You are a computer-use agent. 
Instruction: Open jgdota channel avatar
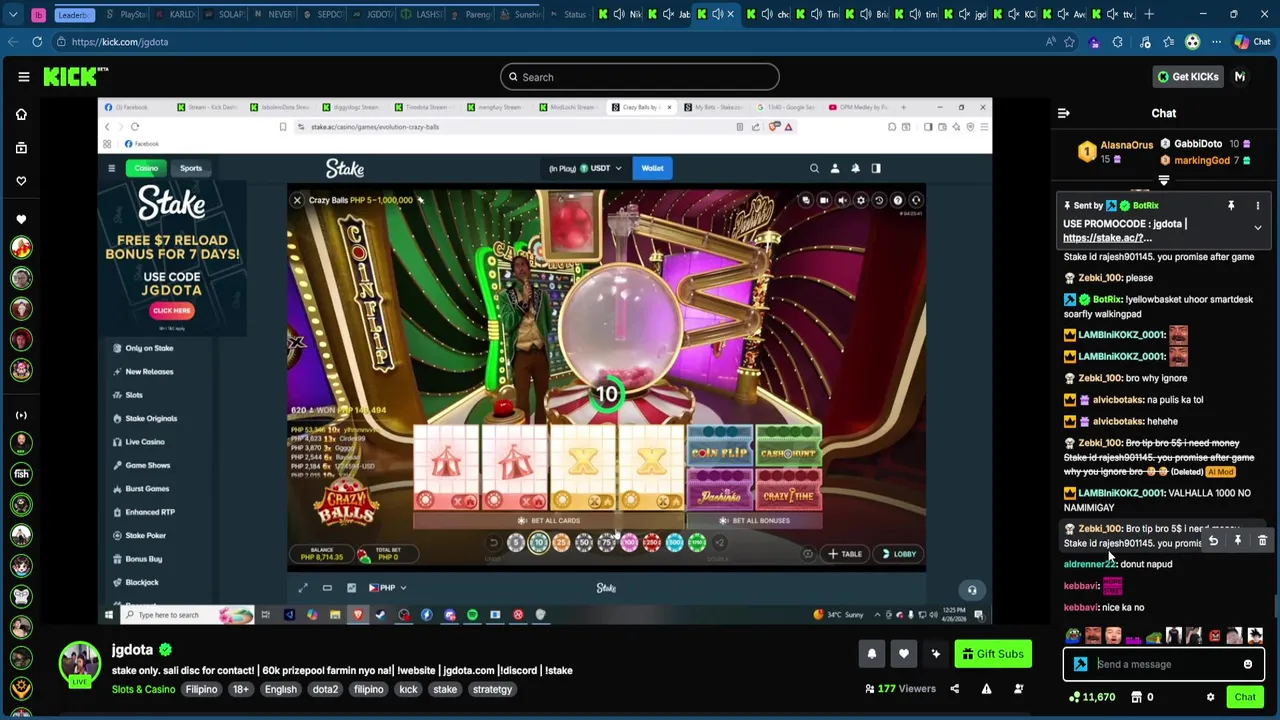point(80,666)
